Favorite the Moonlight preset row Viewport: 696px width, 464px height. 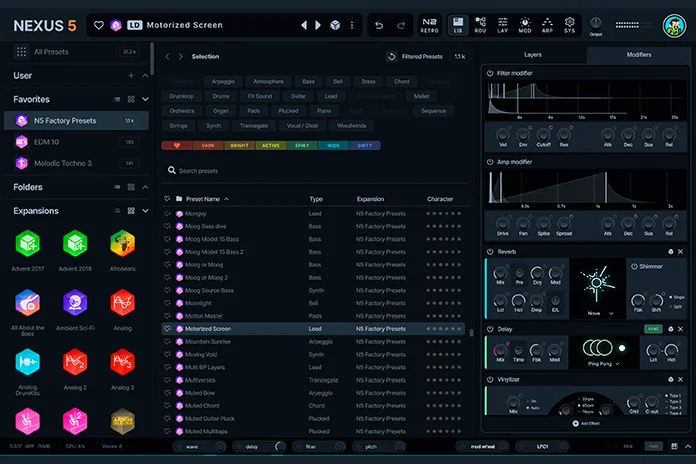[x=167, y=303]
